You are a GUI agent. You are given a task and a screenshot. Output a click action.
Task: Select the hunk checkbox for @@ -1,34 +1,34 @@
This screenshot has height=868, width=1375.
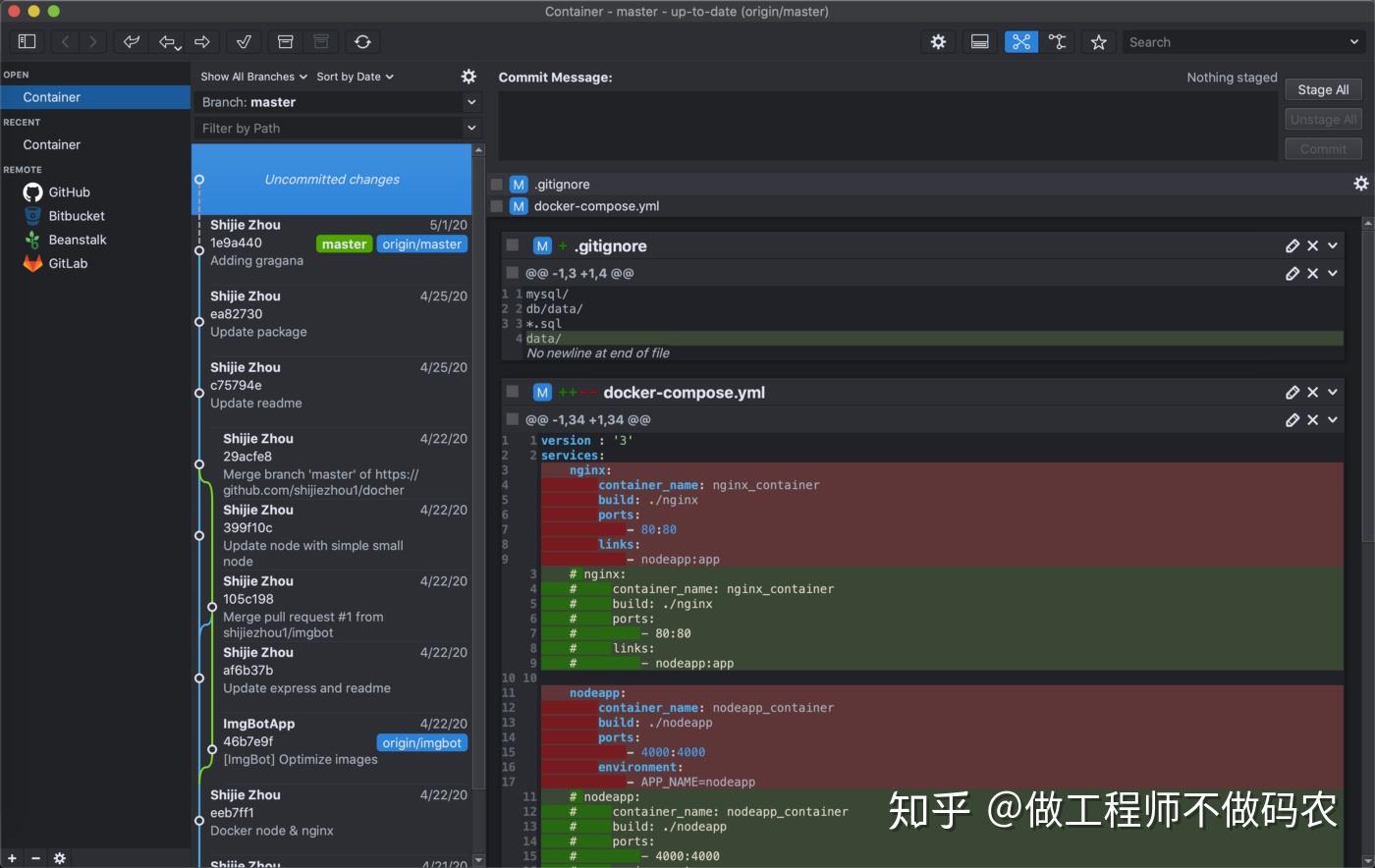tap(512, 419)
